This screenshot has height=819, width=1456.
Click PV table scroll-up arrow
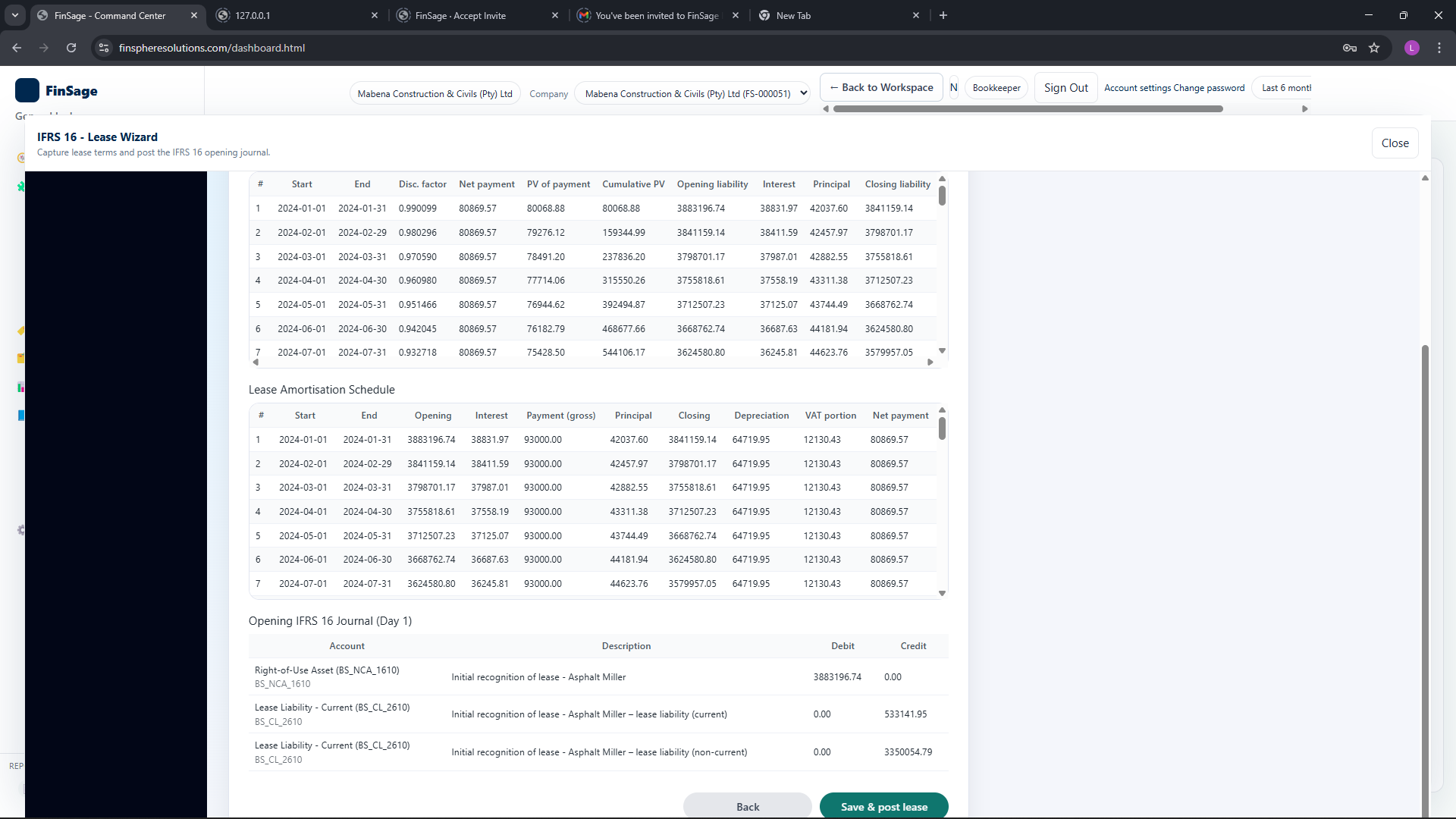[942, 179]
